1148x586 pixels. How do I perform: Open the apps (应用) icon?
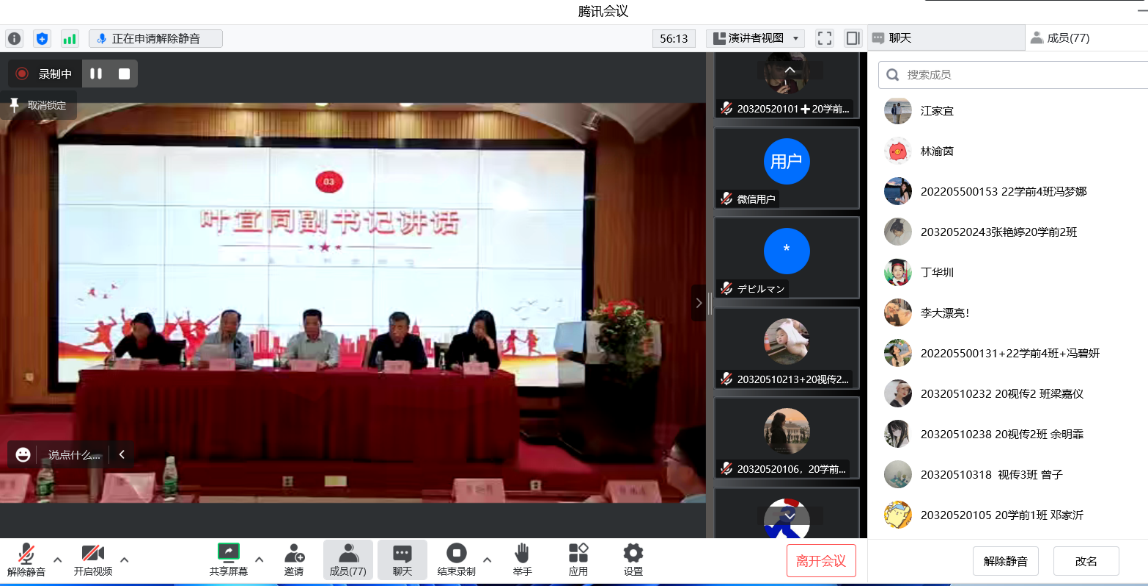578,559
